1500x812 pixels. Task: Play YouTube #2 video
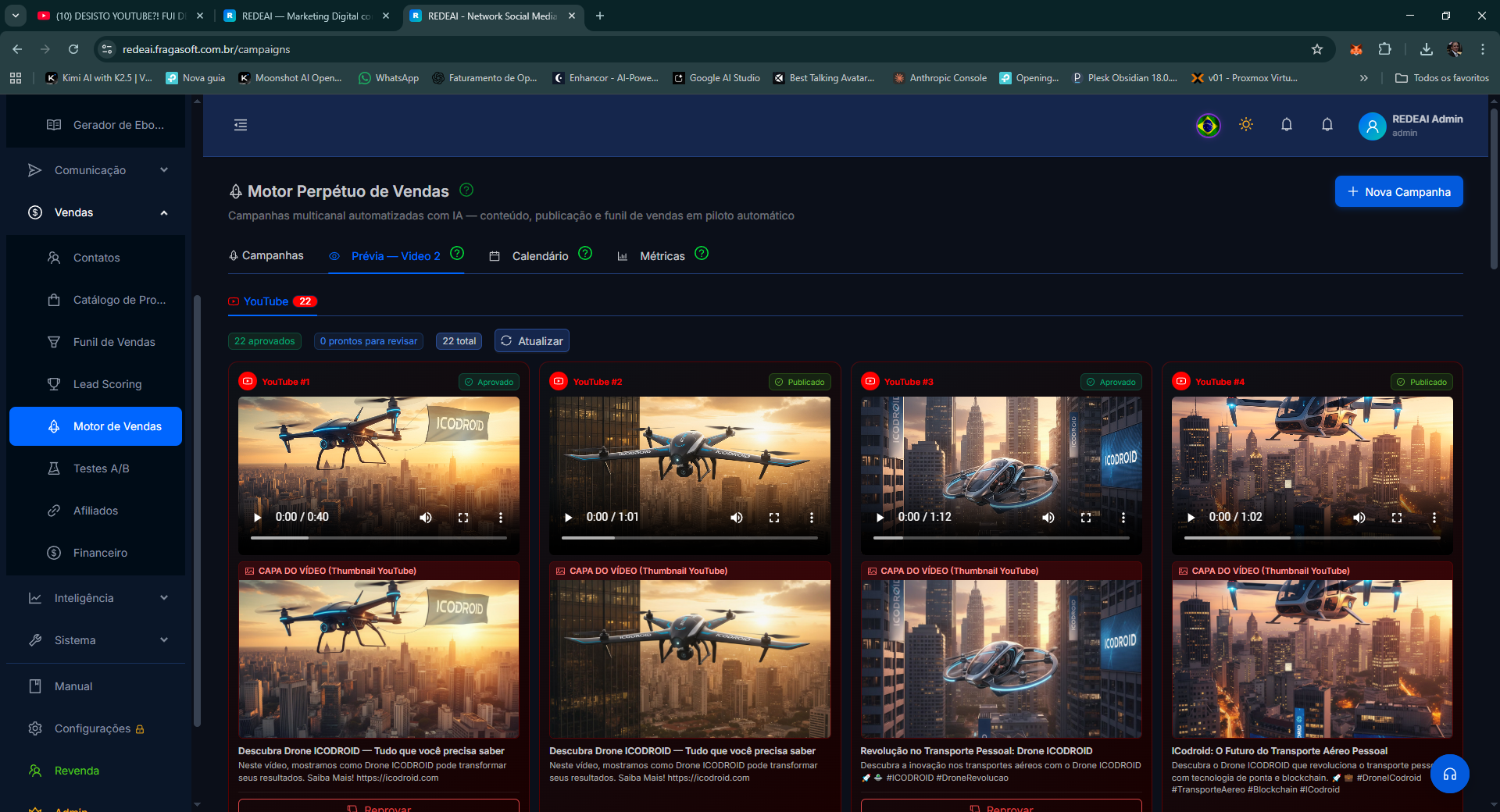(569, 517)
